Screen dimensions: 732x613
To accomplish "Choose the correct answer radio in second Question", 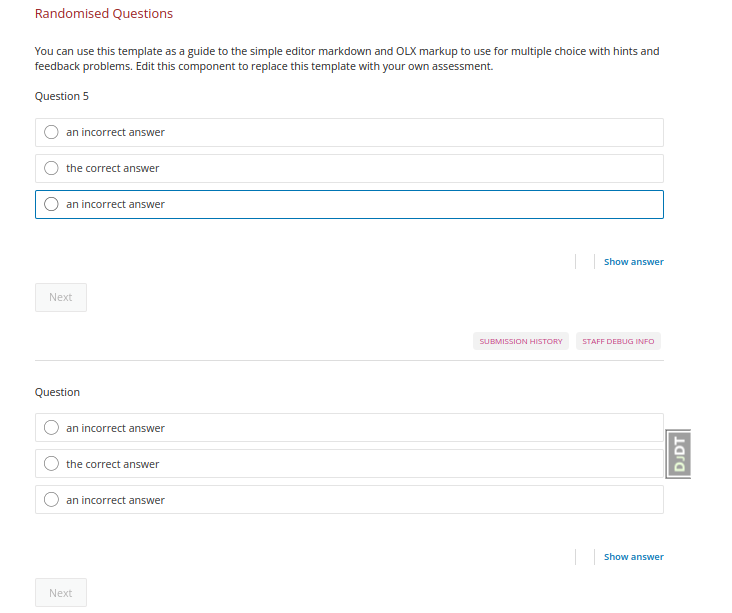I will (x=51, y=464).
